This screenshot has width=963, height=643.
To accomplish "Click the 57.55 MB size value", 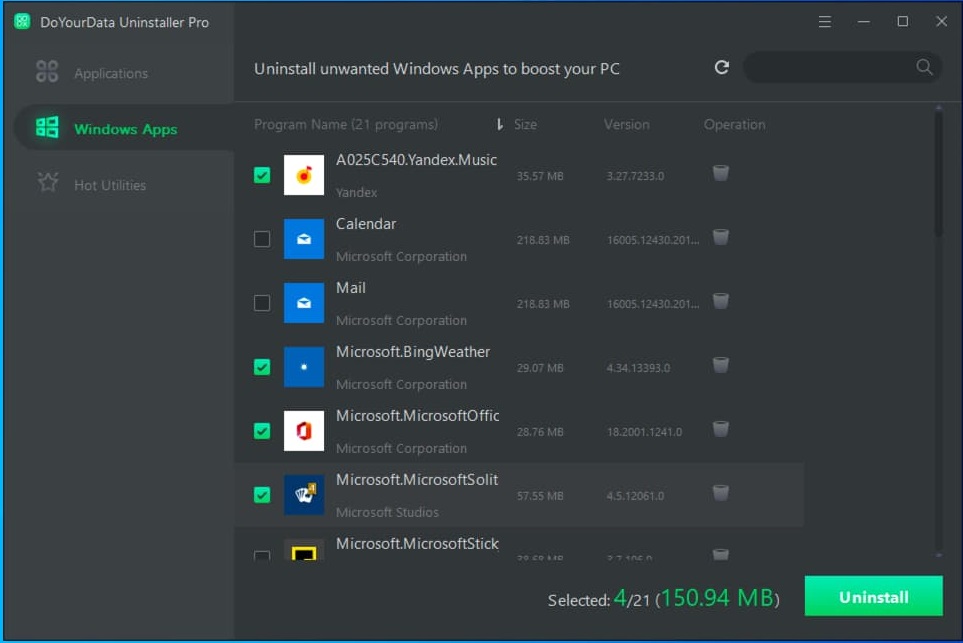I will [x=540, y=496].
